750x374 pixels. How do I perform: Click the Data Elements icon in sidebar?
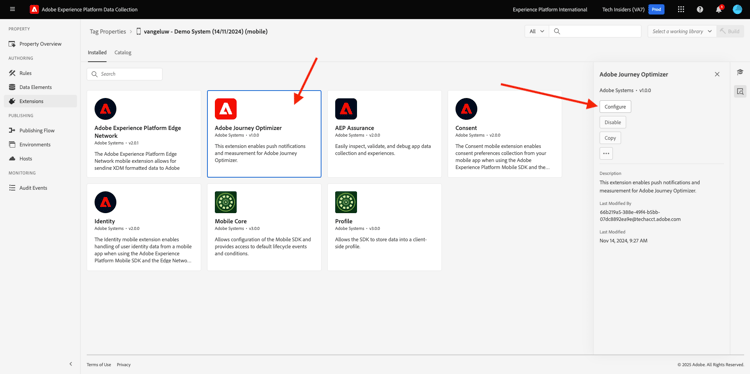coord(12,87)
